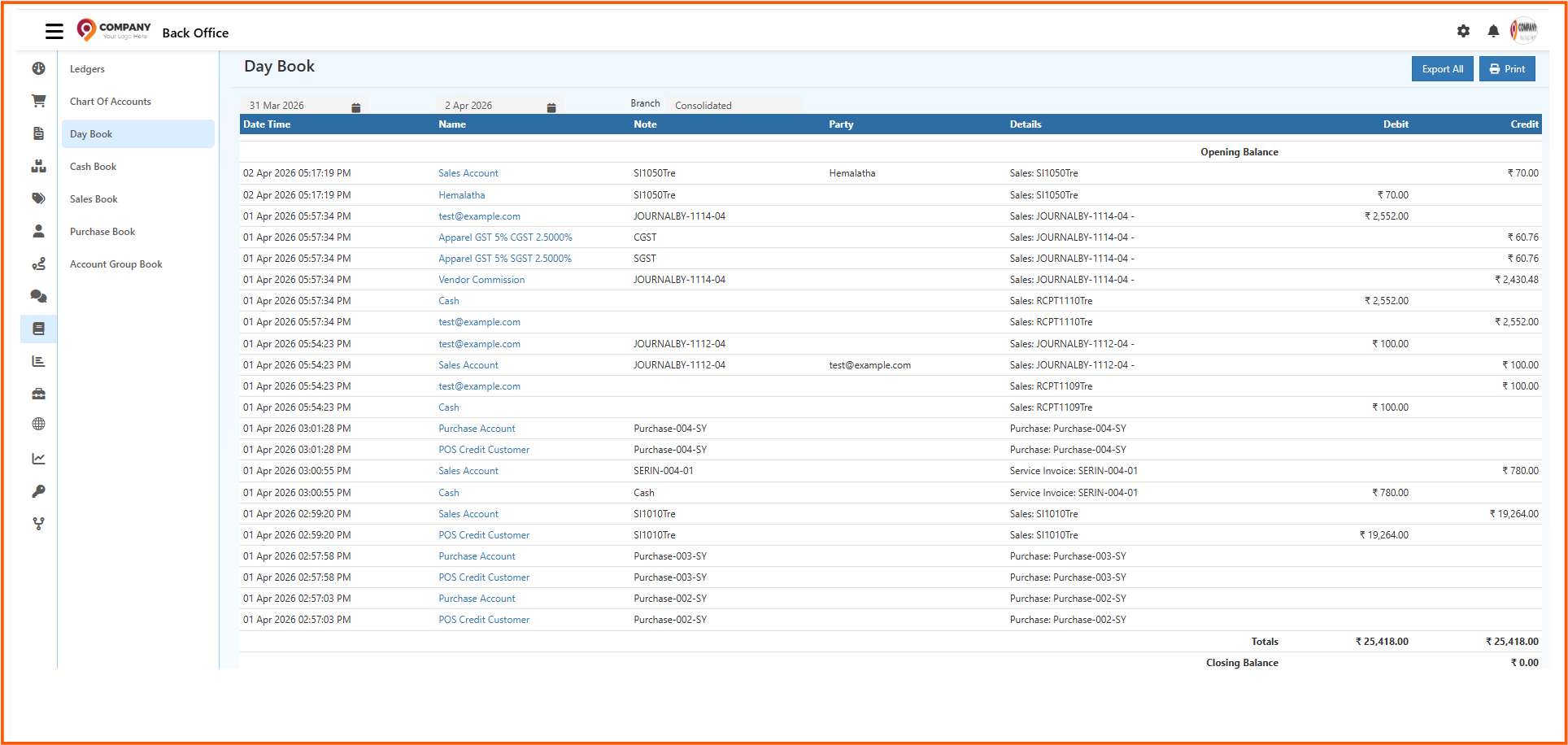Expand the Branch Consolidated dropdown
The width and height of the screenshot is (1568, 745).
click(x=736, y=106)
